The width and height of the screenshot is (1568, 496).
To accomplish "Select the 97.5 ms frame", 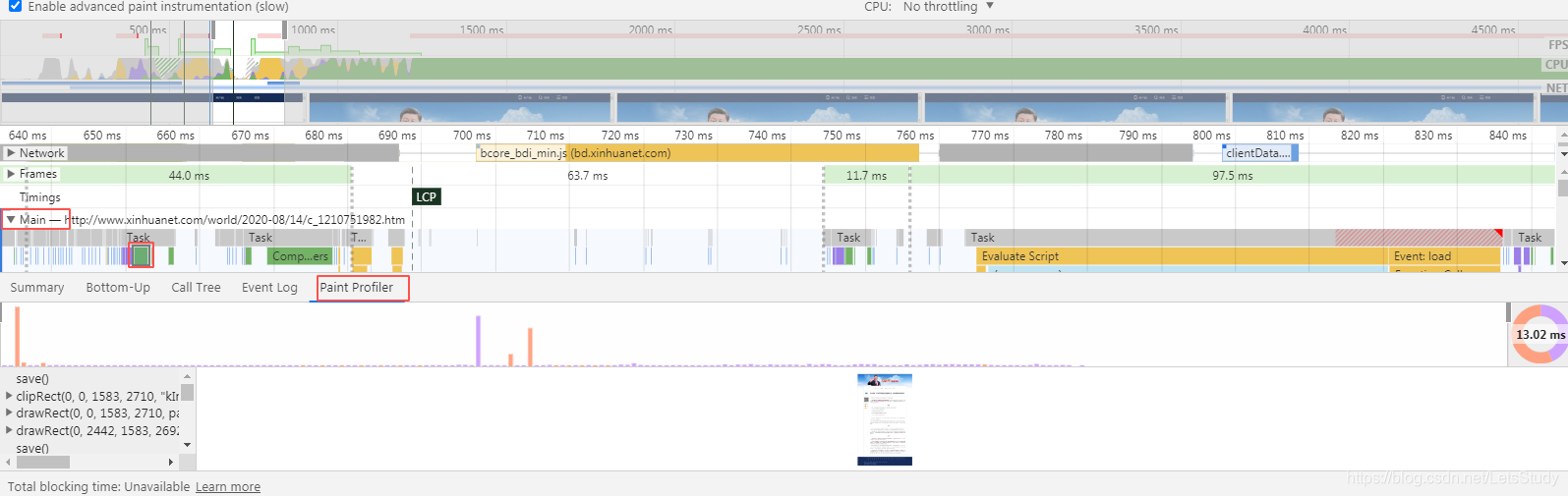I will click(1232, 175).
